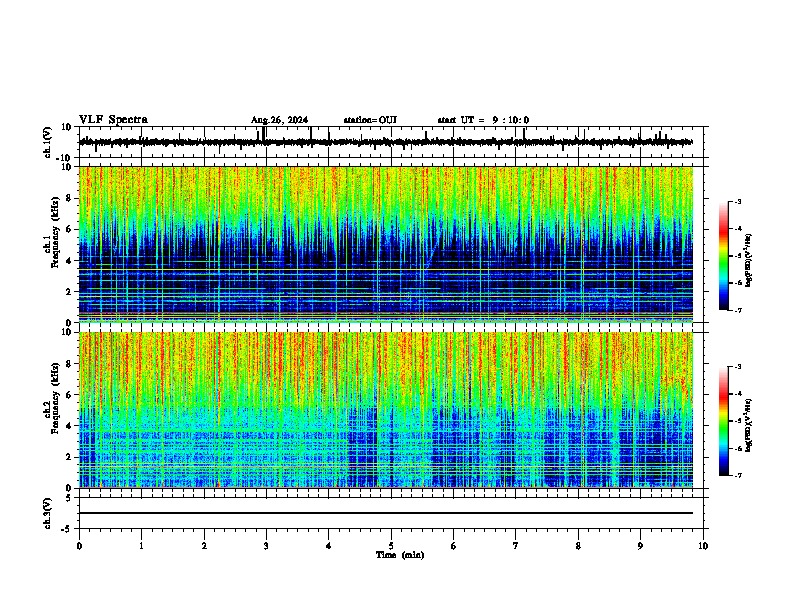Click the '4' kHz tick on ch.2 spectrogram
The image size is (792, 612).
pyautogui.click(x=69, y=426)
